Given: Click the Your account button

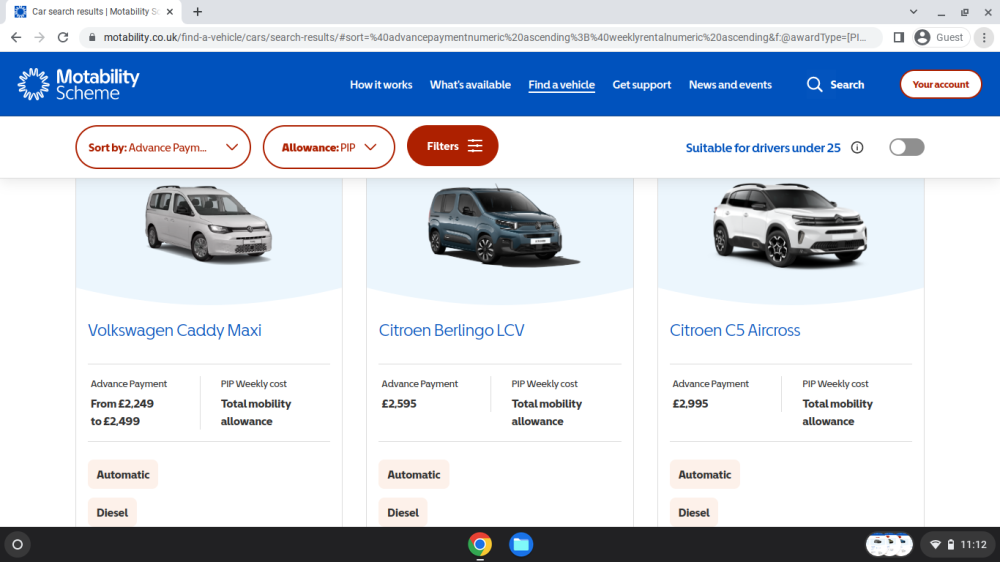Looking at the screenshot, I should coord(941,84).
